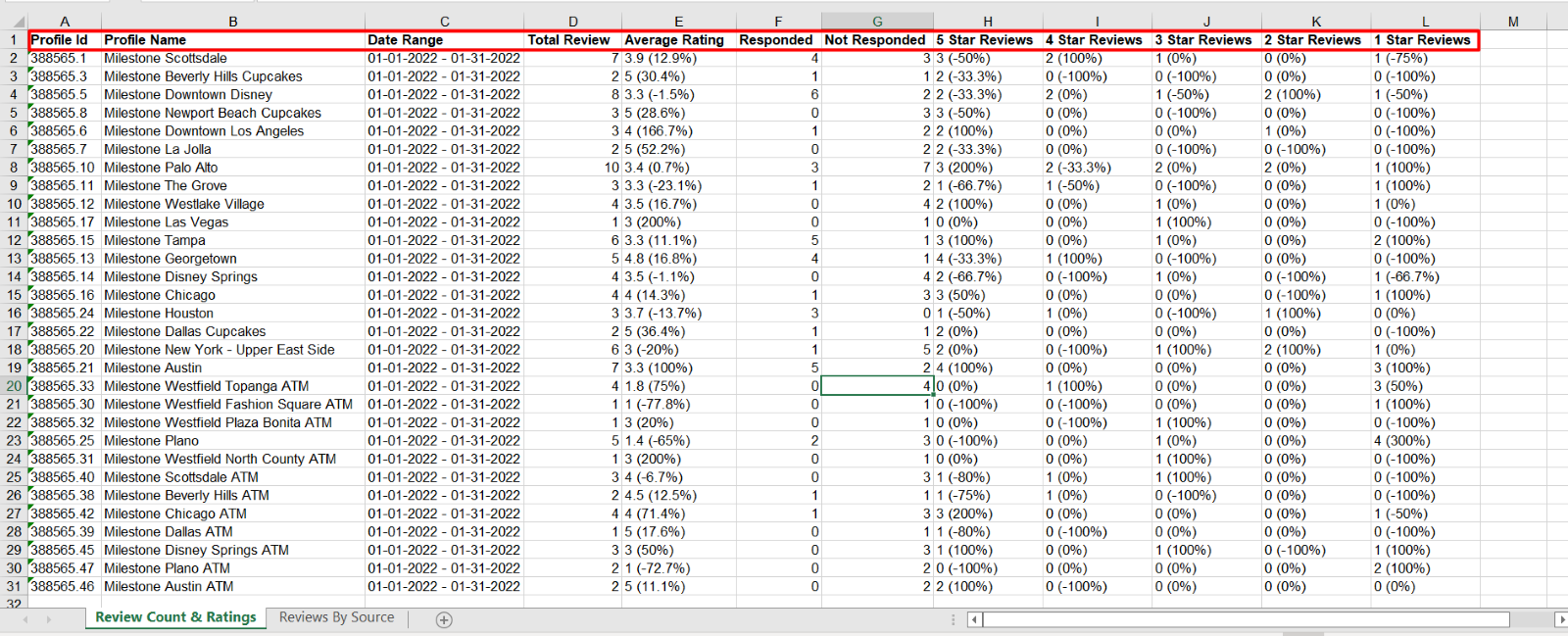
Task: Select column I header
Action: click(x=1098, y=22)
